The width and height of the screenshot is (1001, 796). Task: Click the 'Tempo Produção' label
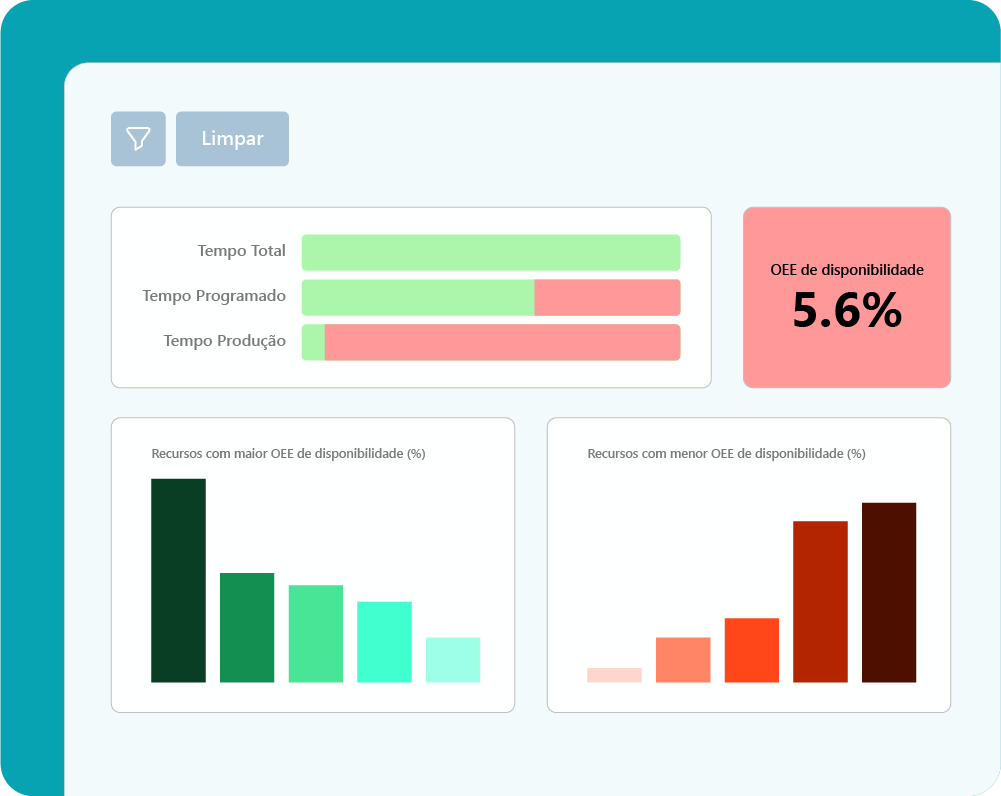click(225, 341)
